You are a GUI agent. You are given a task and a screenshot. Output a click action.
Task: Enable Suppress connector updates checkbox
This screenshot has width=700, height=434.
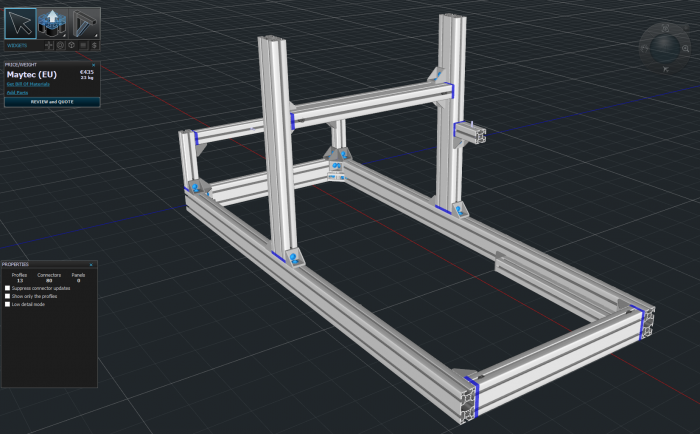tap(8, 288)
